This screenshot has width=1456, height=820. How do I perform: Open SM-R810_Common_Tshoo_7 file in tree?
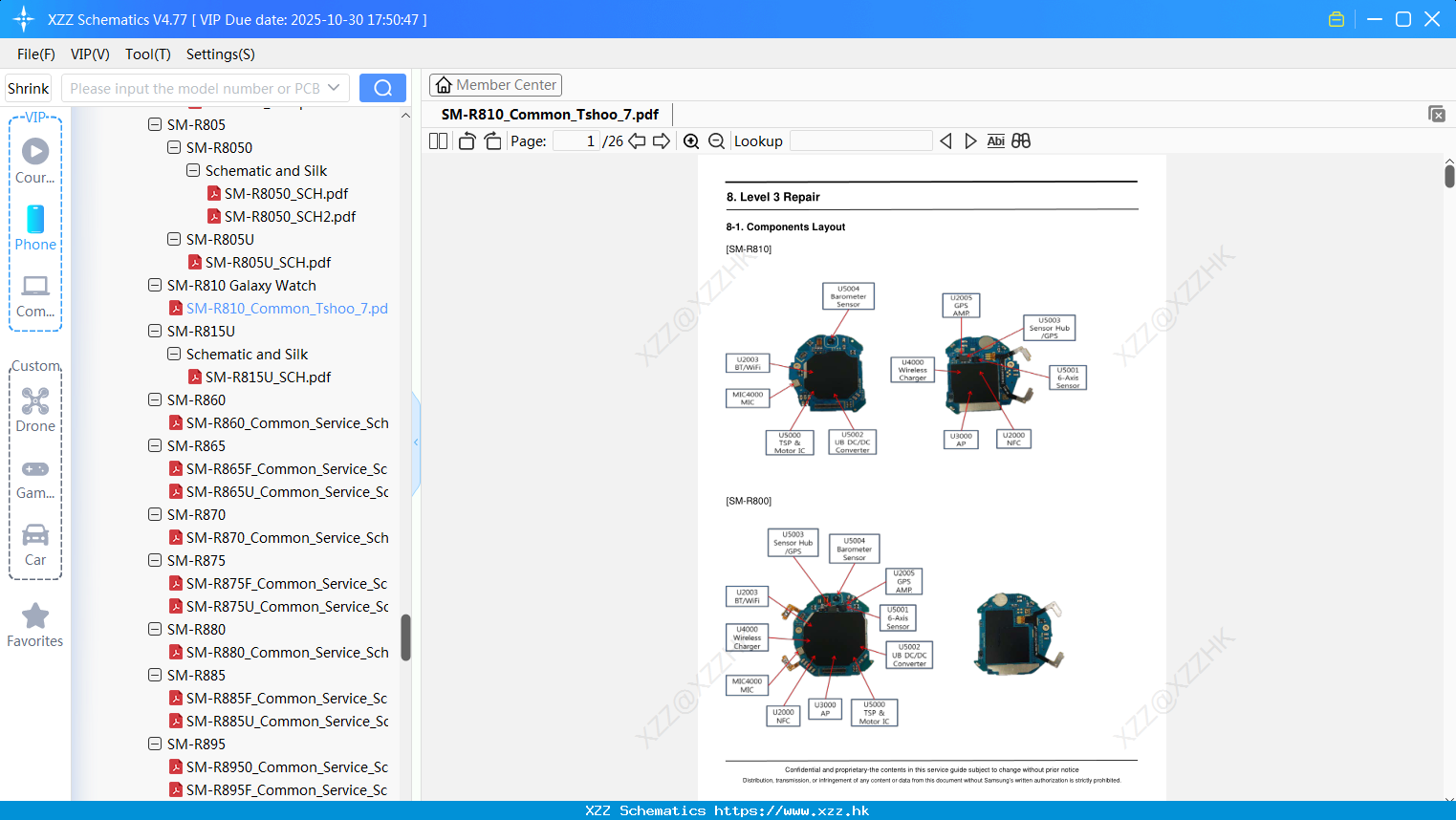(x=287, y=308)
